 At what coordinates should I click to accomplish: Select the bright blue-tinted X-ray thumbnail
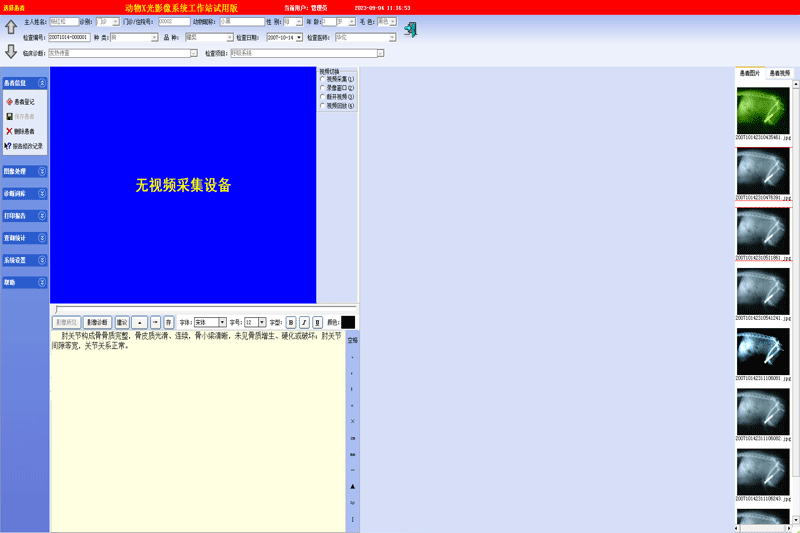coord(763,351)
